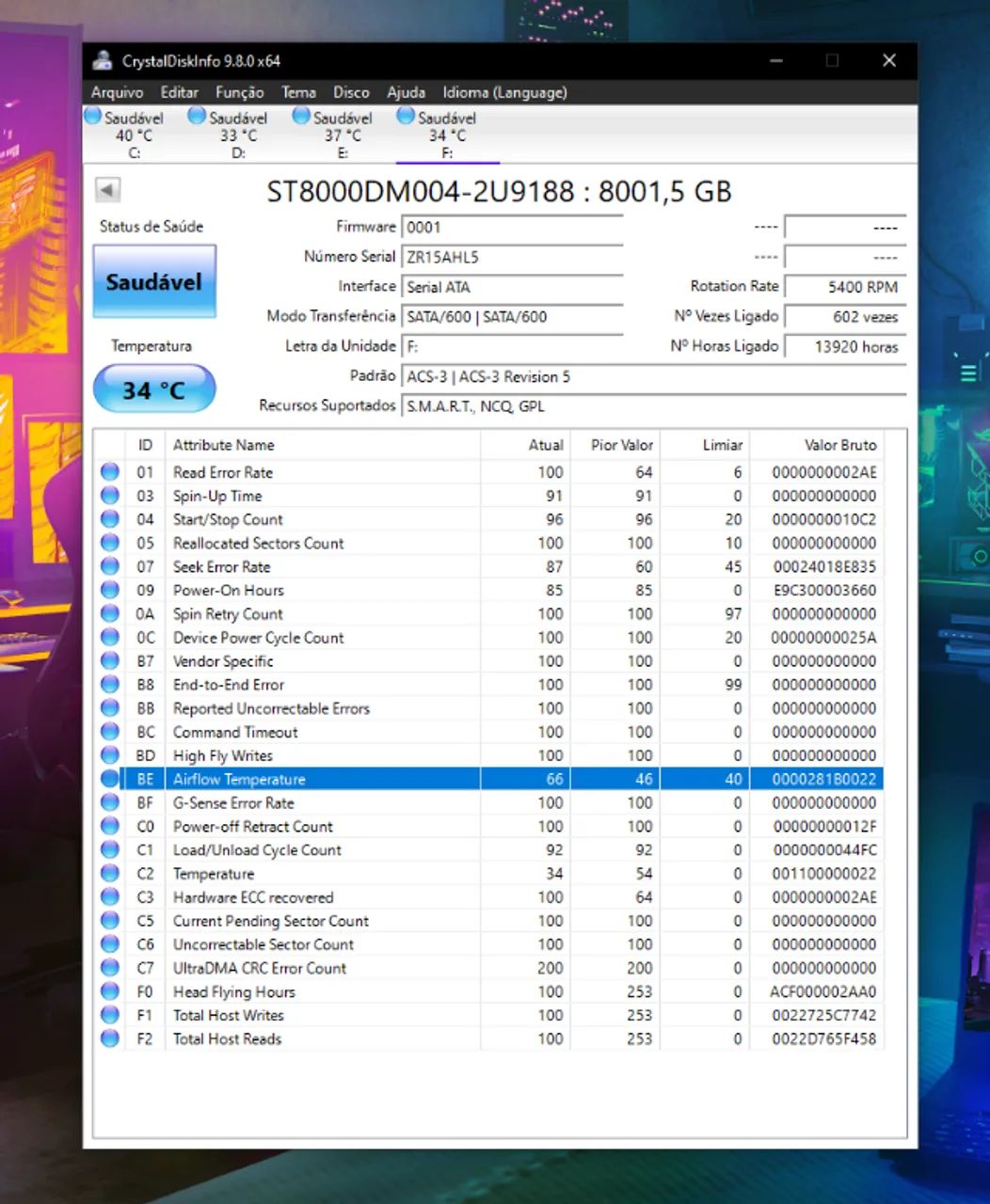The image size is (990, 1204).
Task: Click the status orb for Device Power Cycle Count
Action: 110,637
